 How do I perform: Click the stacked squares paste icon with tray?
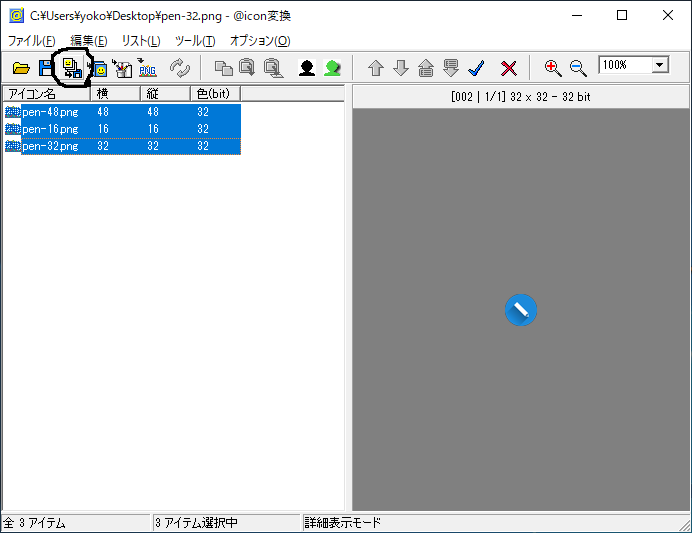pos(273,68)
